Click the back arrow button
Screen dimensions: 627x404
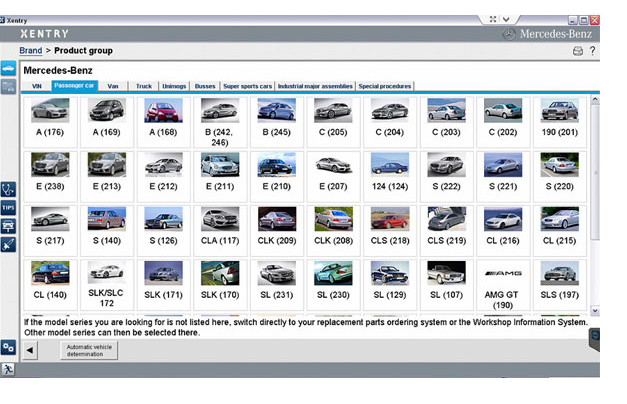click(30, 350)
